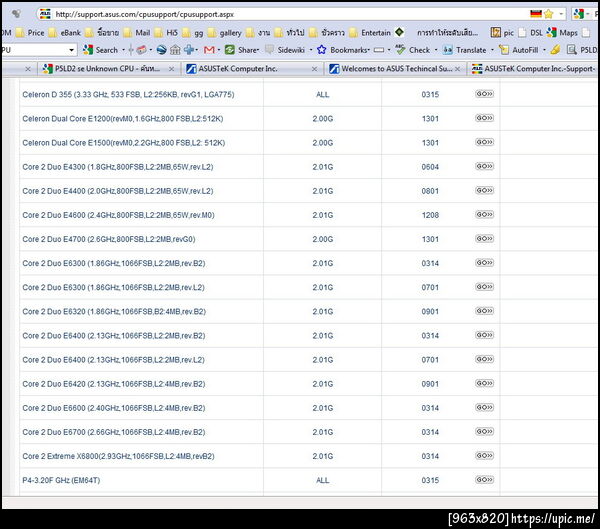The height and width of the screenshot is (529, 600).
Task: Click GO button for Core 2 Duo E6600
Action: coord(484,407)
